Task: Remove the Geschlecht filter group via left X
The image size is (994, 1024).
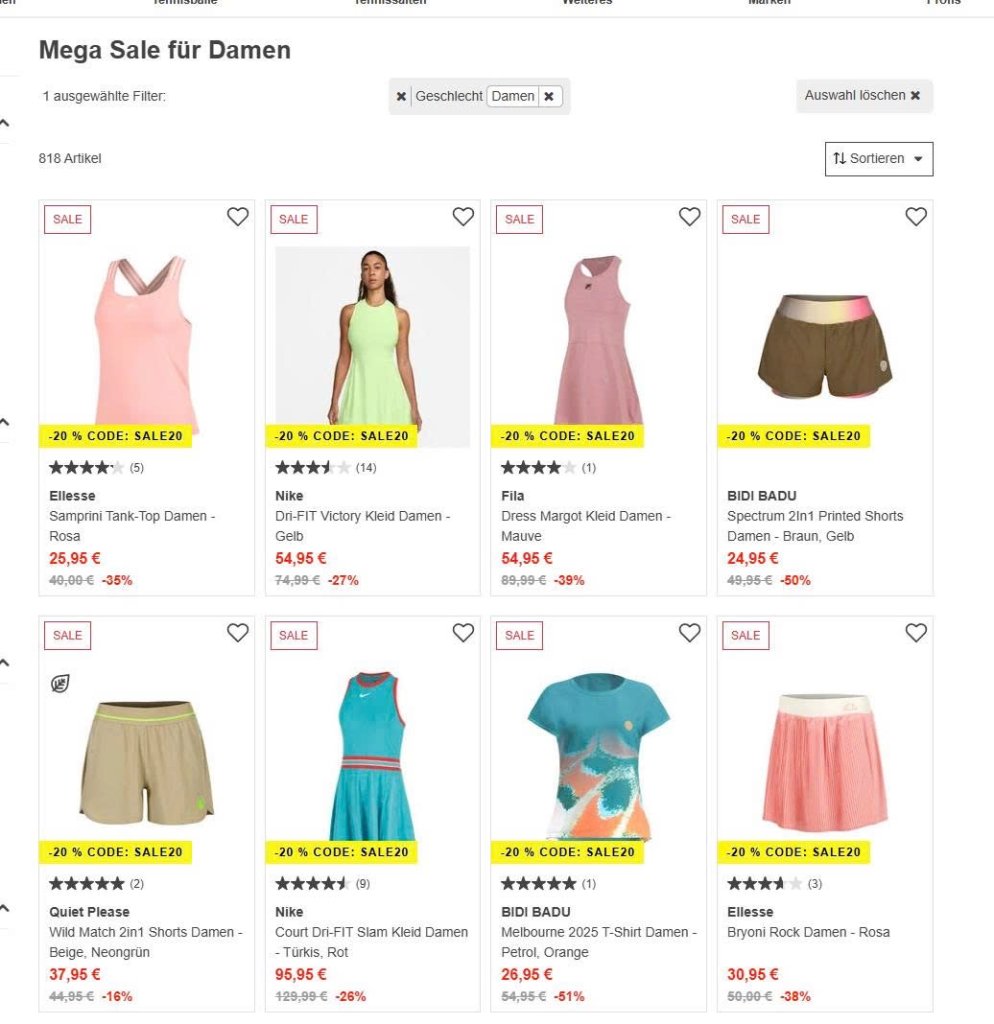Action: (401, 97)
